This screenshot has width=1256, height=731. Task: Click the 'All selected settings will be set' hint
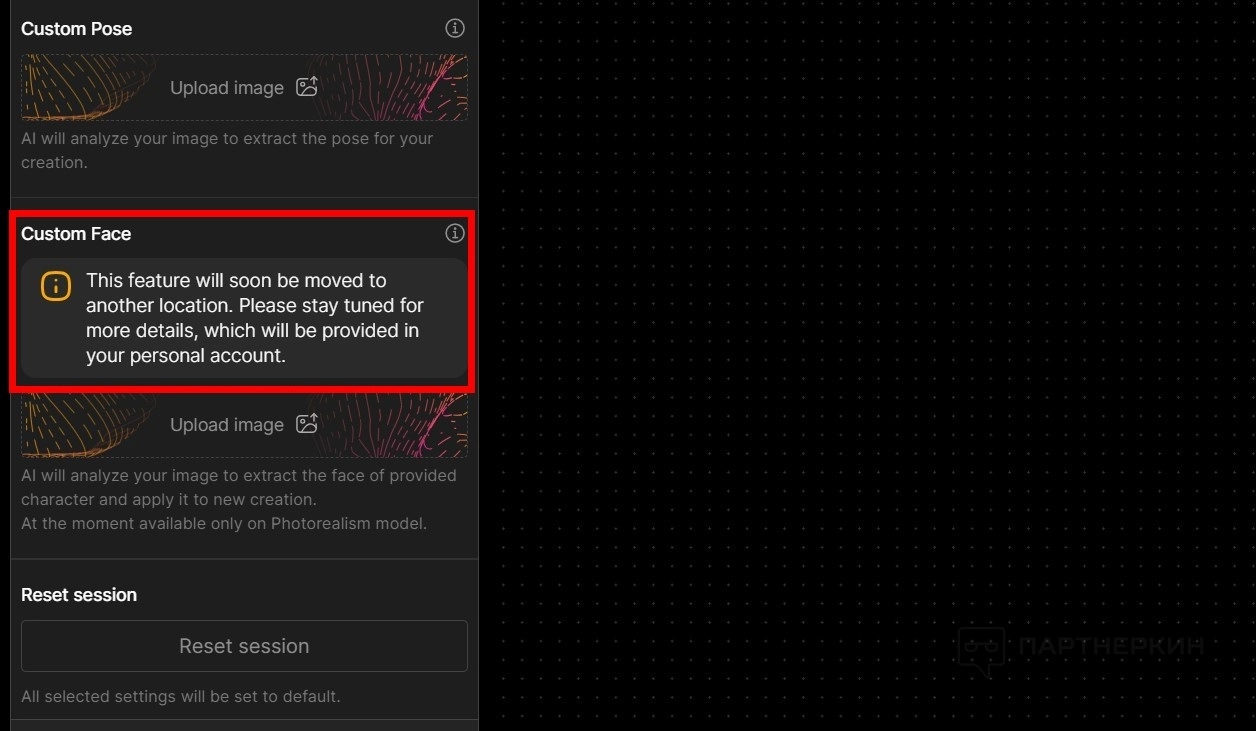point(181,696)
